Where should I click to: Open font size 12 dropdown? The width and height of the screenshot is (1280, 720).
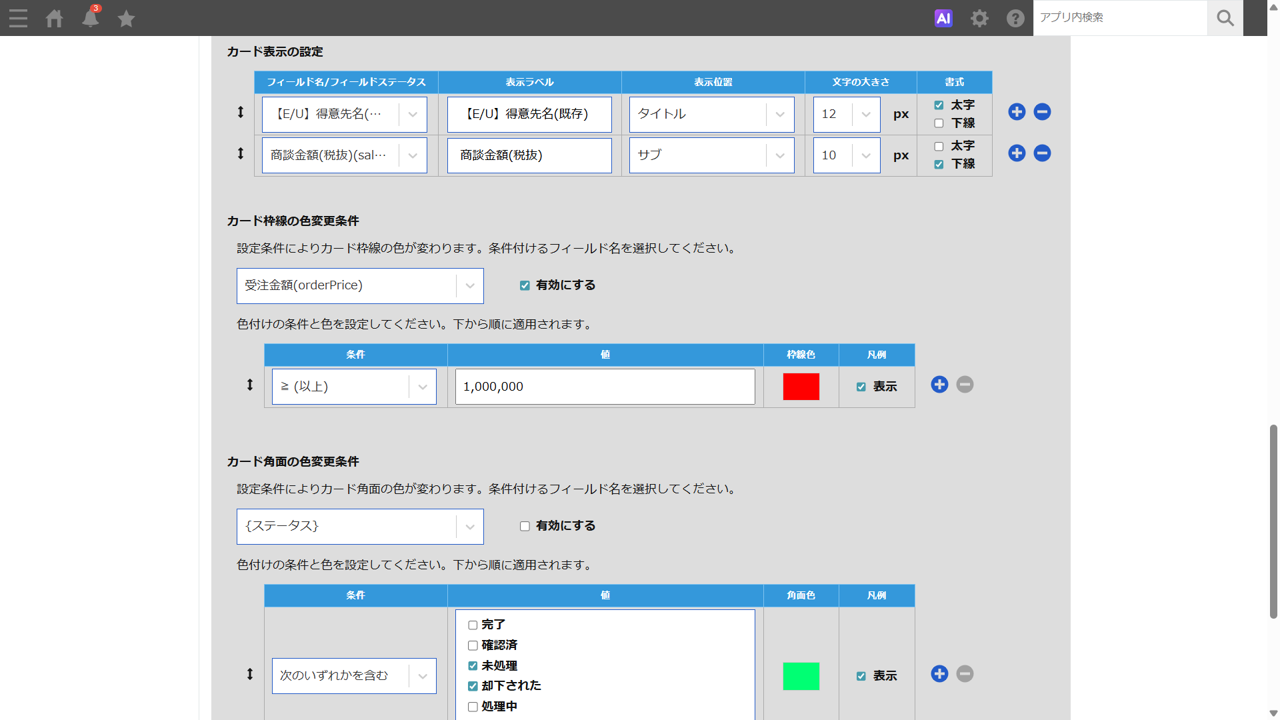tap(847, 114)
